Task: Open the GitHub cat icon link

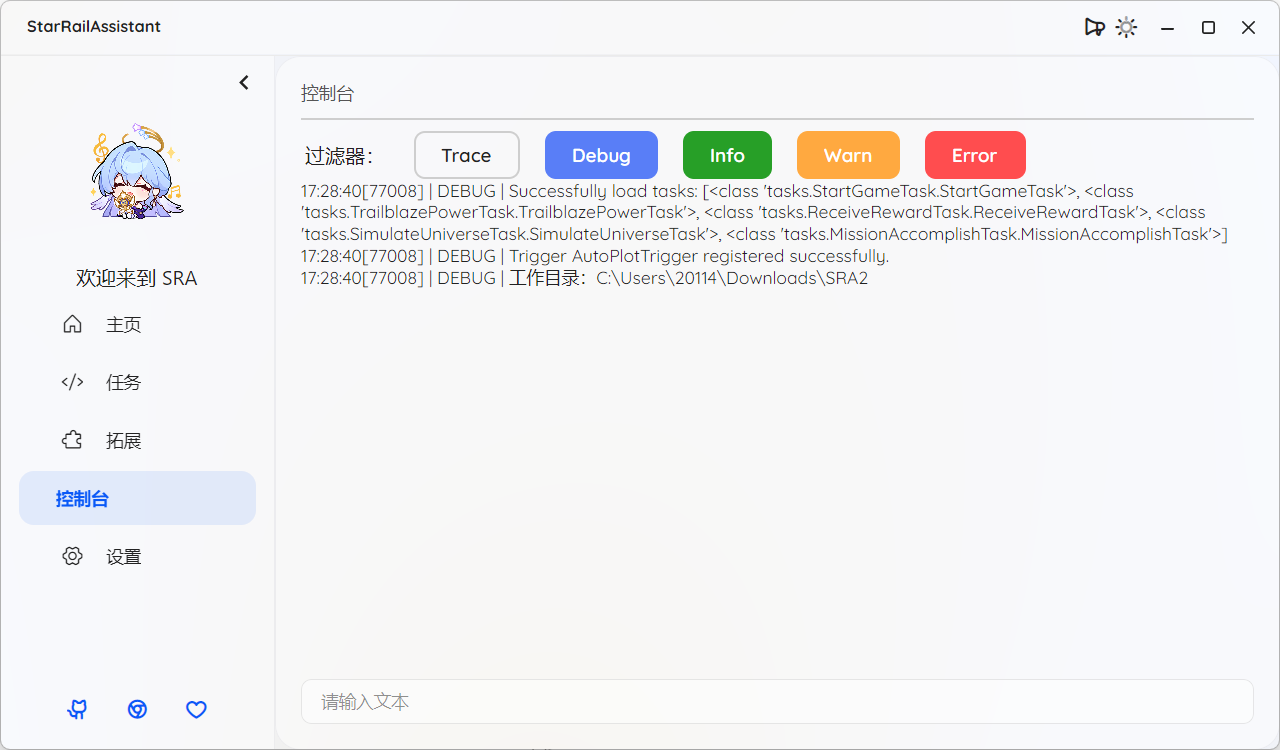Action: pos(77,709)
